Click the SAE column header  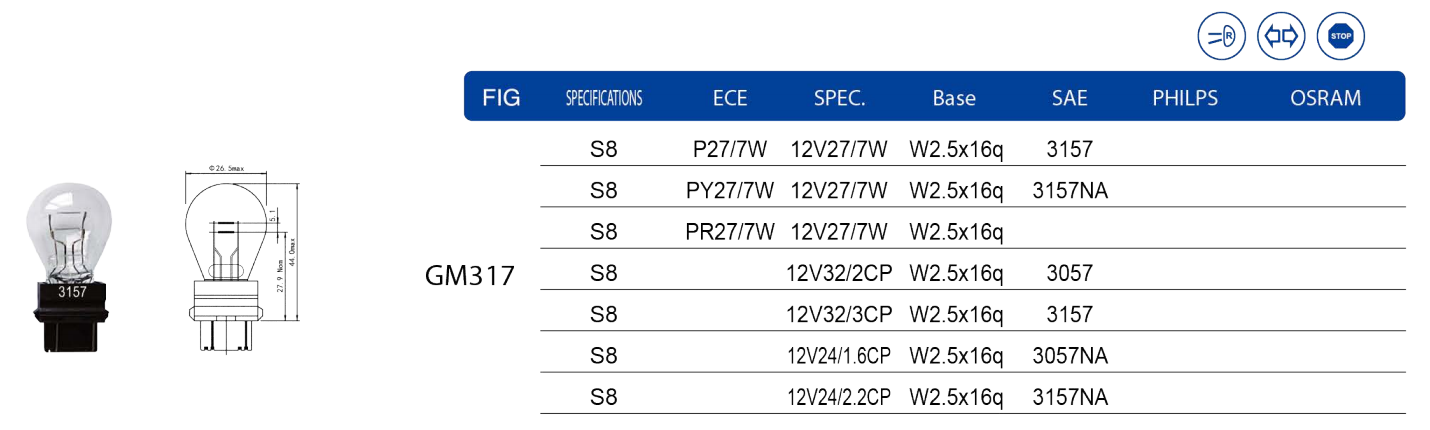[x=1069, y=98]
